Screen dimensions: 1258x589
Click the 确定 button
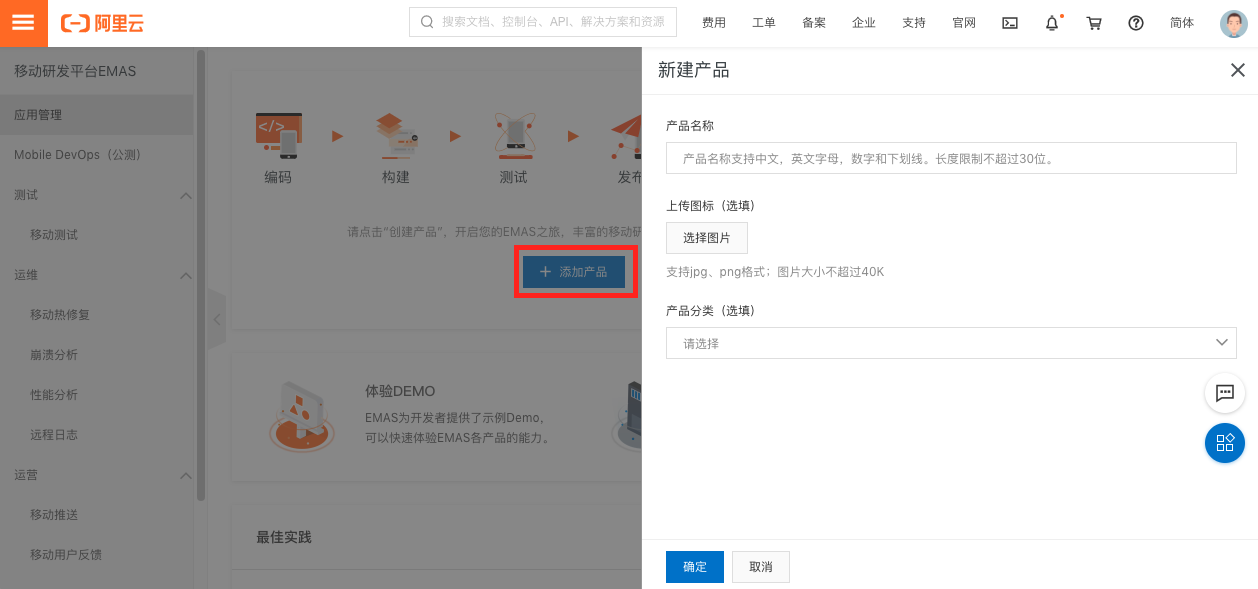click(x=695, y=567)
